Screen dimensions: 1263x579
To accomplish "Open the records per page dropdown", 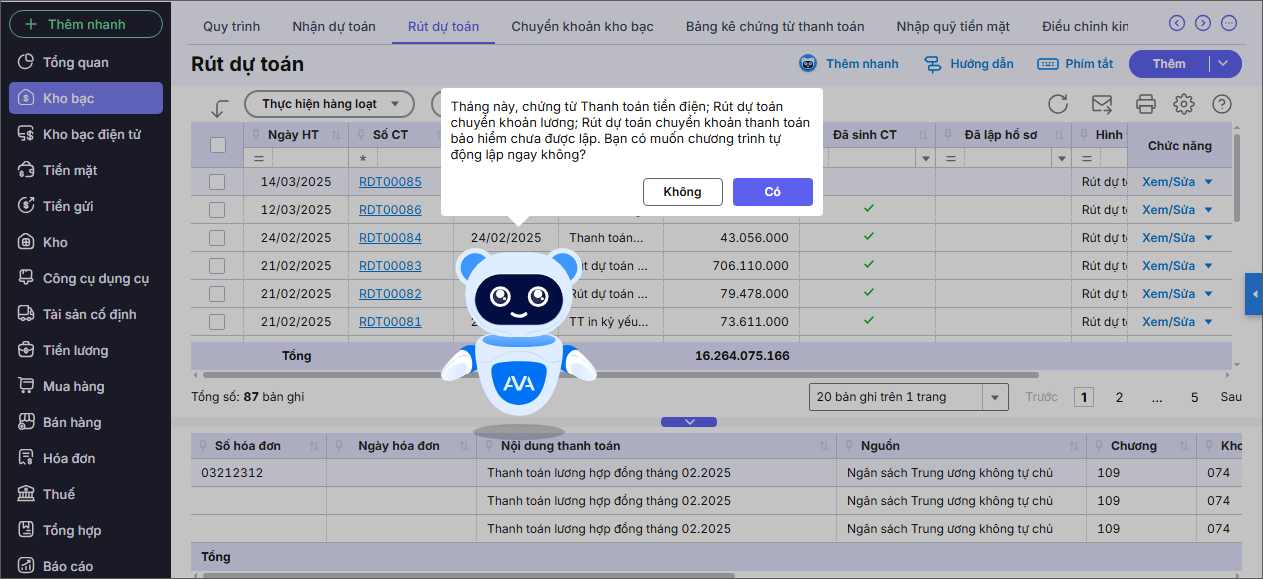I will tap(995, 397).
